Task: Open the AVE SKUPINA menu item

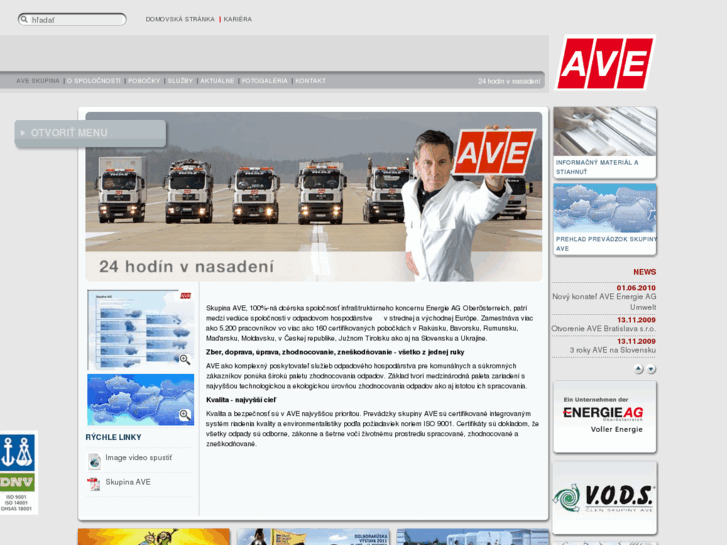Action: (38, 81)
